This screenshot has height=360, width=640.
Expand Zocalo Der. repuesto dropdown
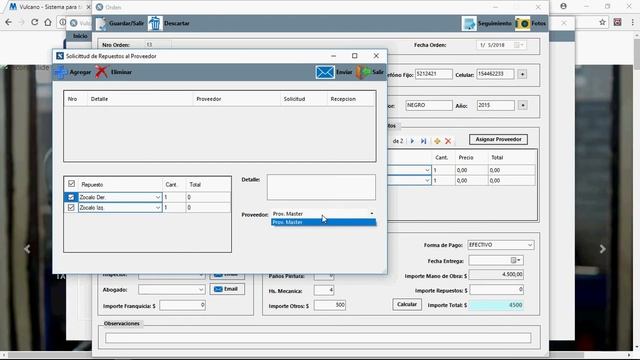pyautogui.click(x=158, y=197)
